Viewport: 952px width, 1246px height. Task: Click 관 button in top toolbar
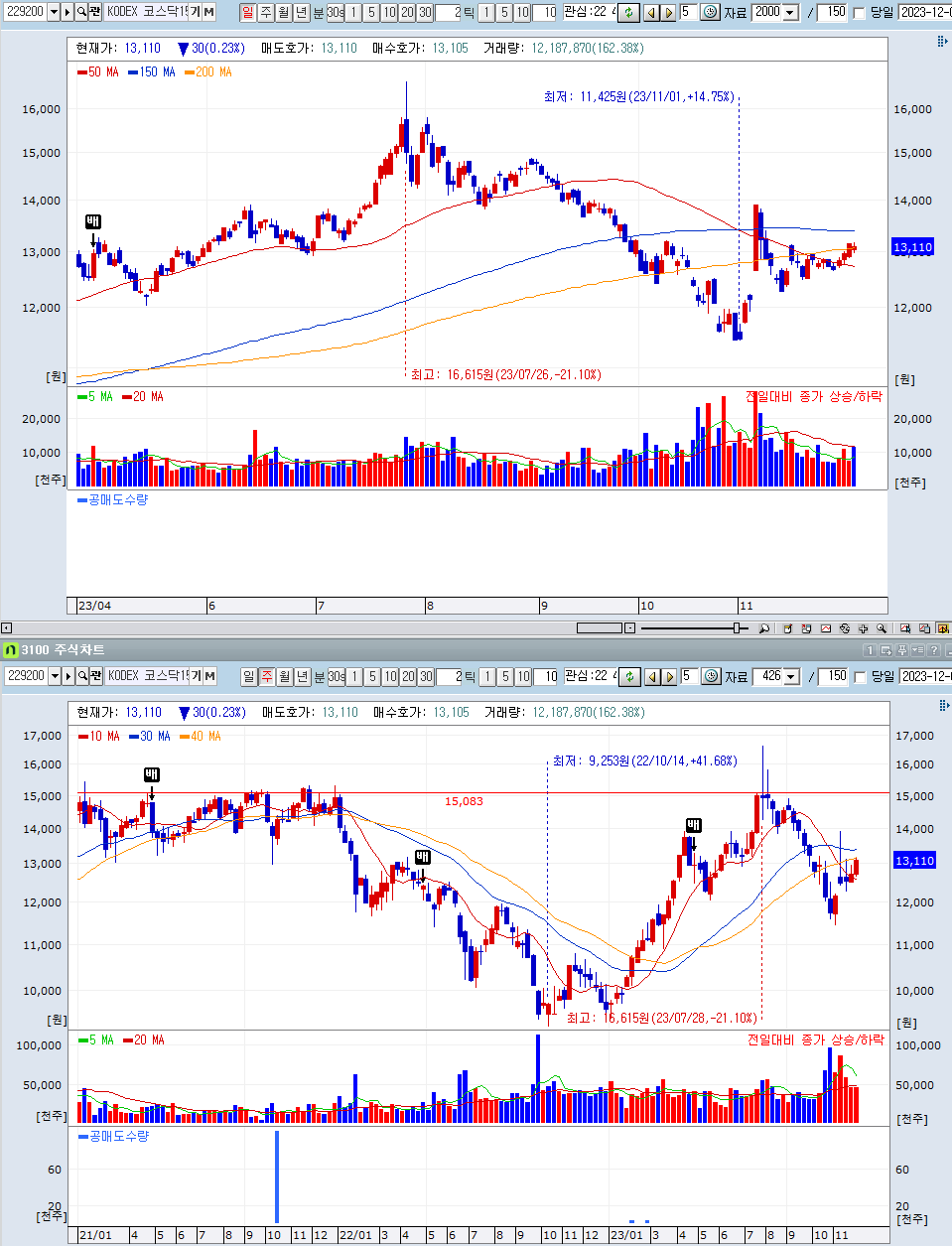coord(95,12)
